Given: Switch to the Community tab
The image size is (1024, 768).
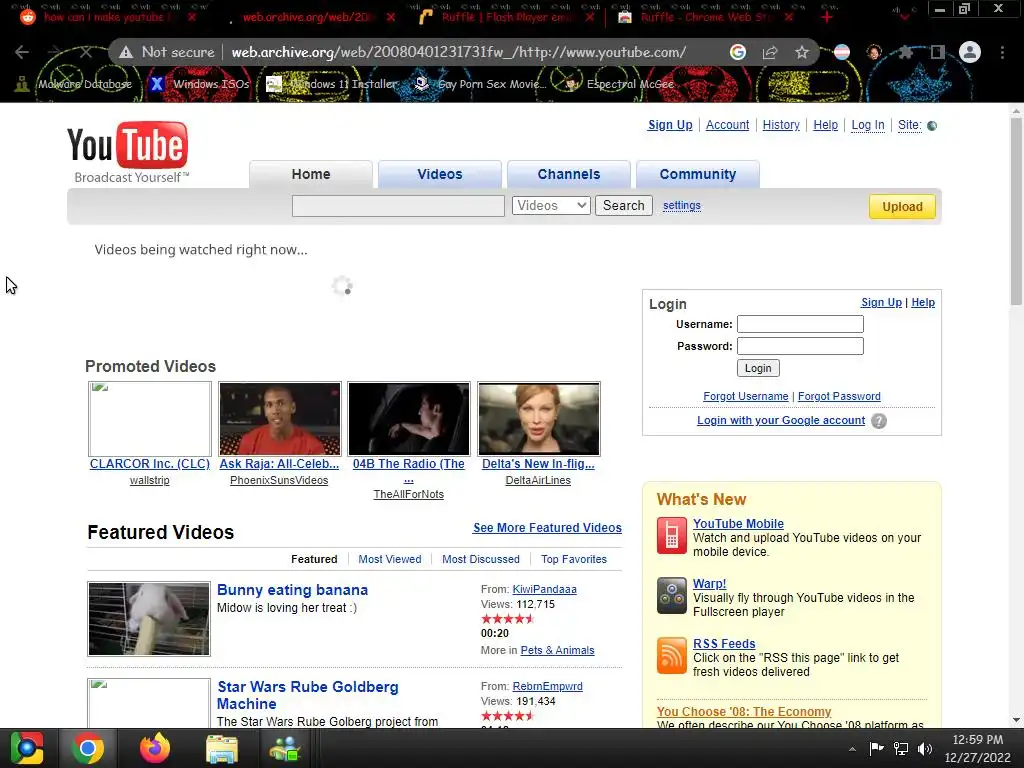Looking at the screenshot, I should pyautogui.click(x=697, y=174).
